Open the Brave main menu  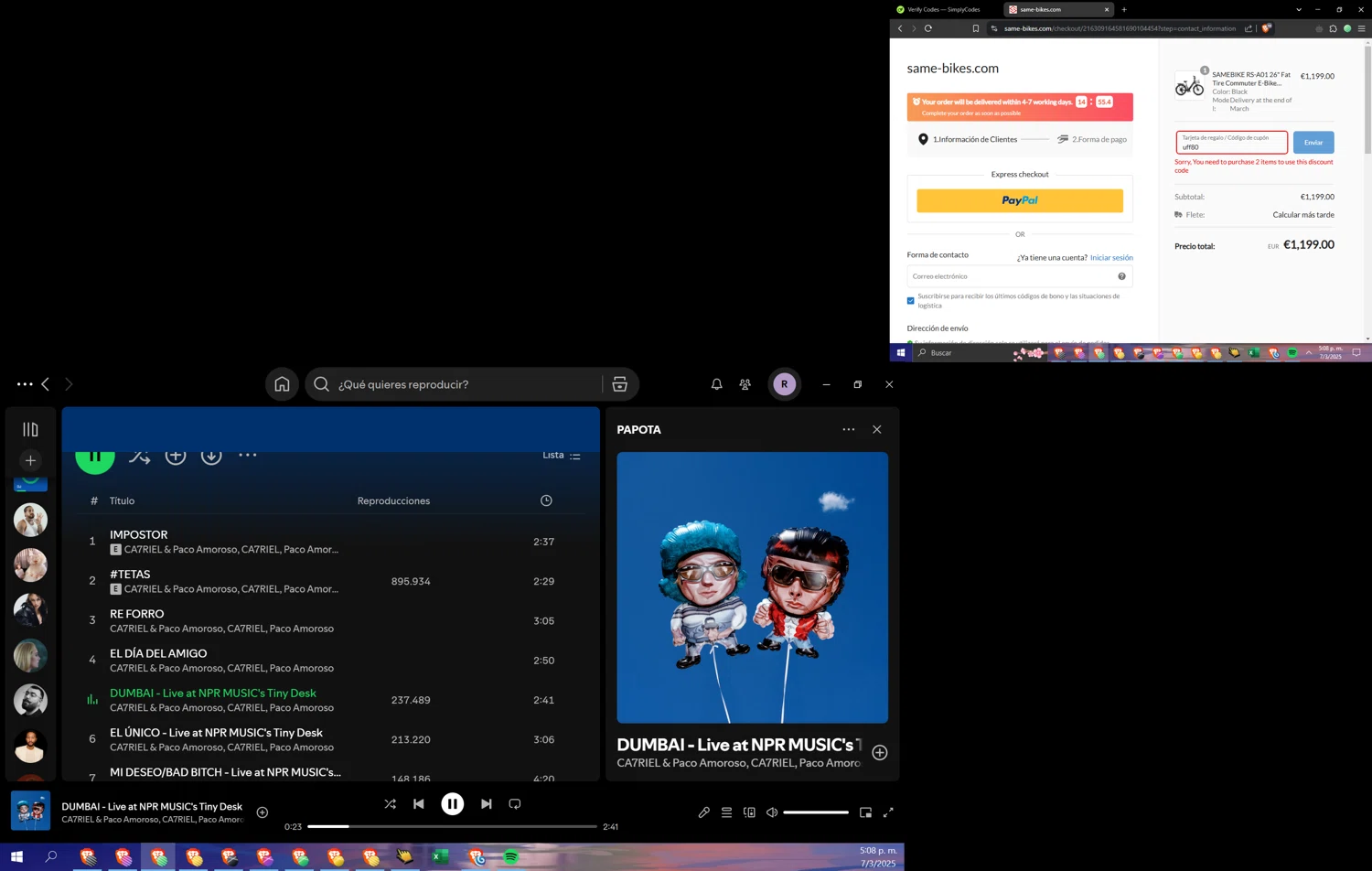(x=1361, y=28)
